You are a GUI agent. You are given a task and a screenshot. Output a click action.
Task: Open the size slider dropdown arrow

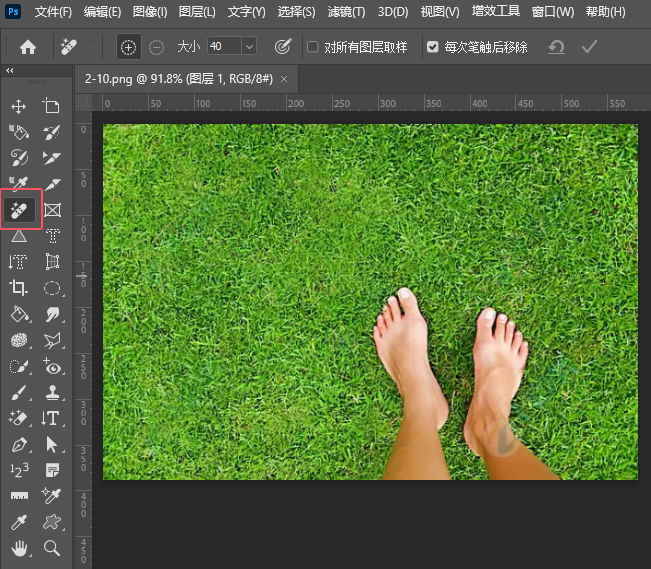click(x=249, y=46)
